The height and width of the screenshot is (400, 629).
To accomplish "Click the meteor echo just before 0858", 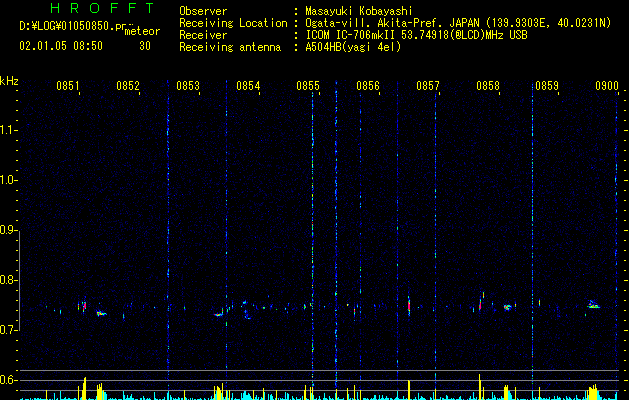I will point(480,305).
